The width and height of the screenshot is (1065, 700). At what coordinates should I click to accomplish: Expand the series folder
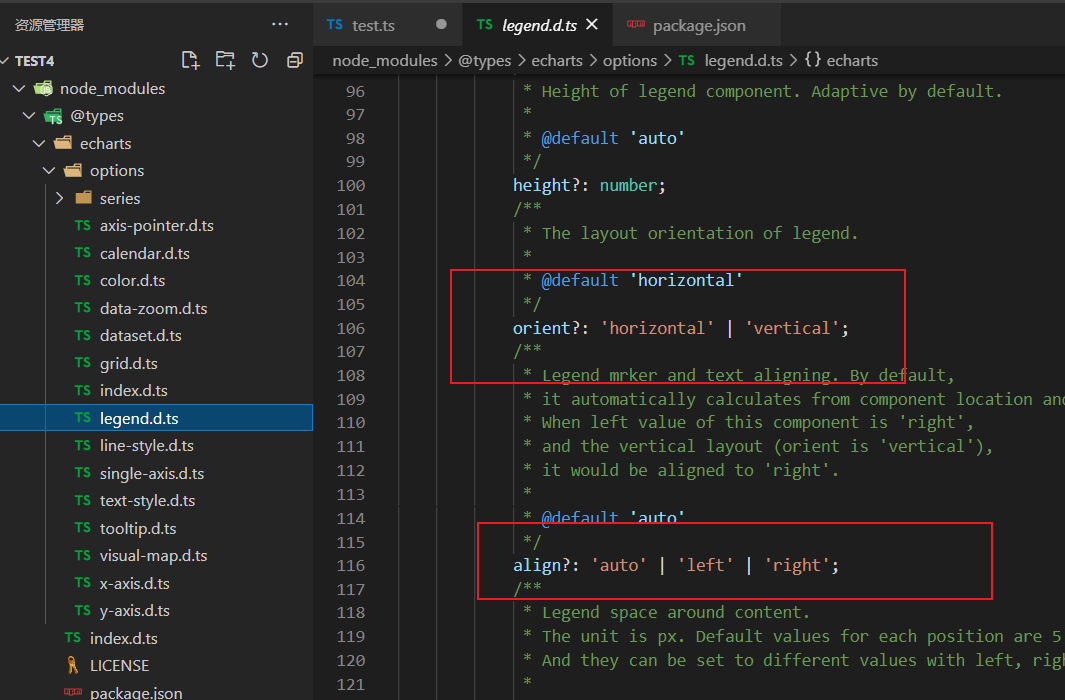coord(59,198)
